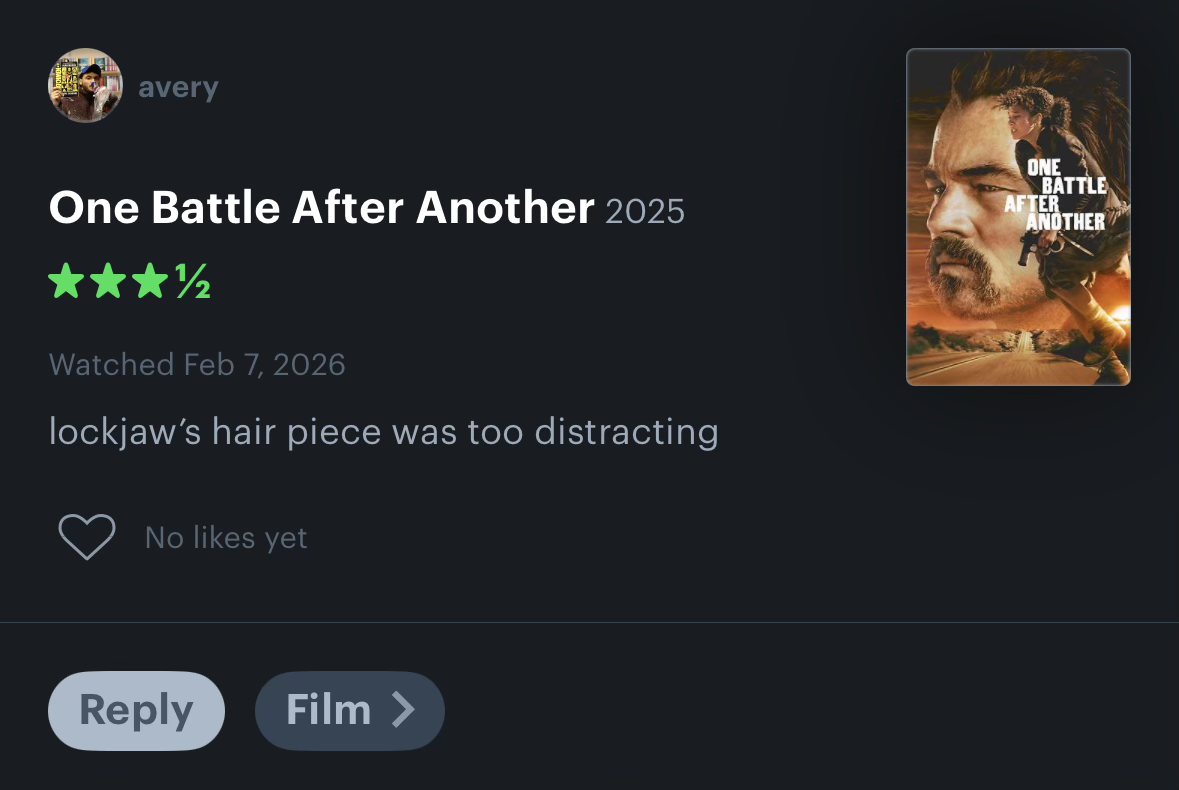Click the chevron arrow inside Film button
Image resolution: width=1179 pixels, height=790 pixels.
(x=404, y=710)
